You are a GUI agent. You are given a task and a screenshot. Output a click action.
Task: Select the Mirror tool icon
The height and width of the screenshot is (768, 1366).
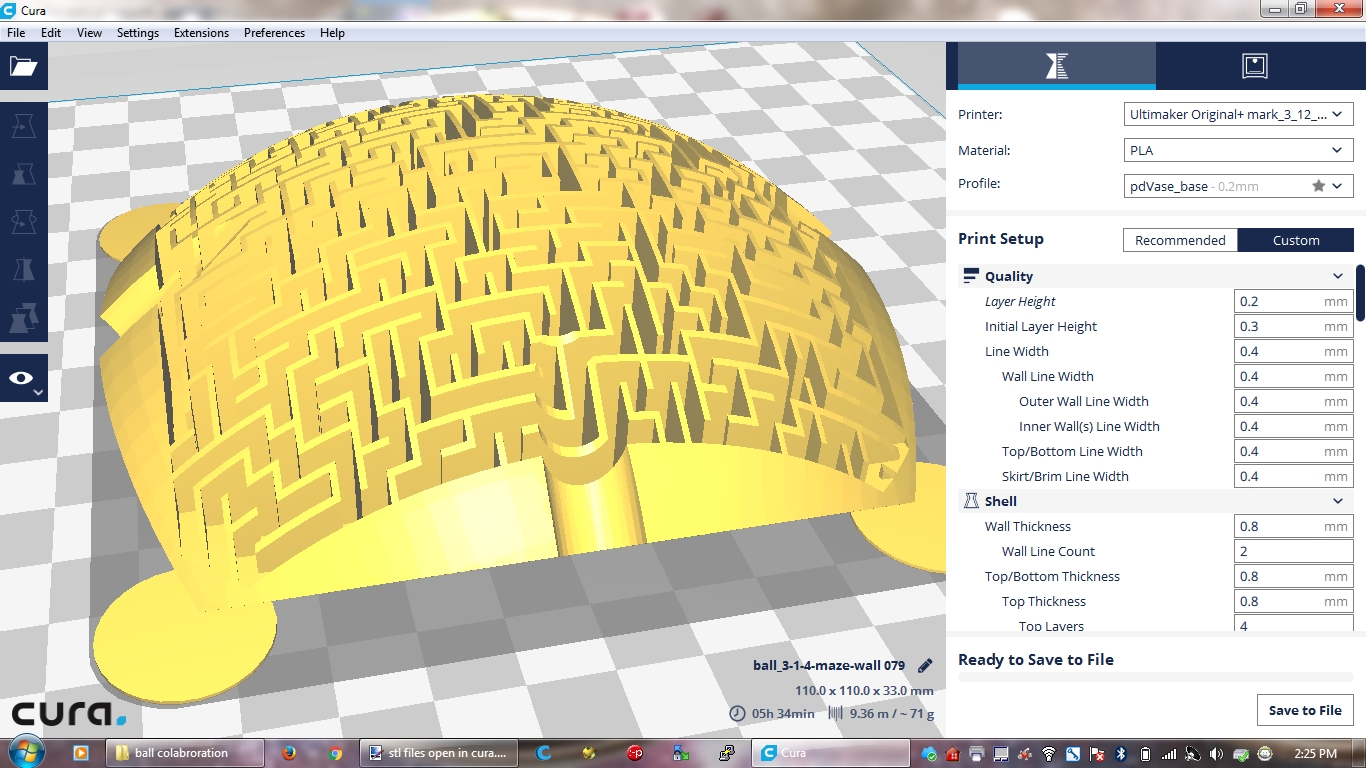coord(23,269)
